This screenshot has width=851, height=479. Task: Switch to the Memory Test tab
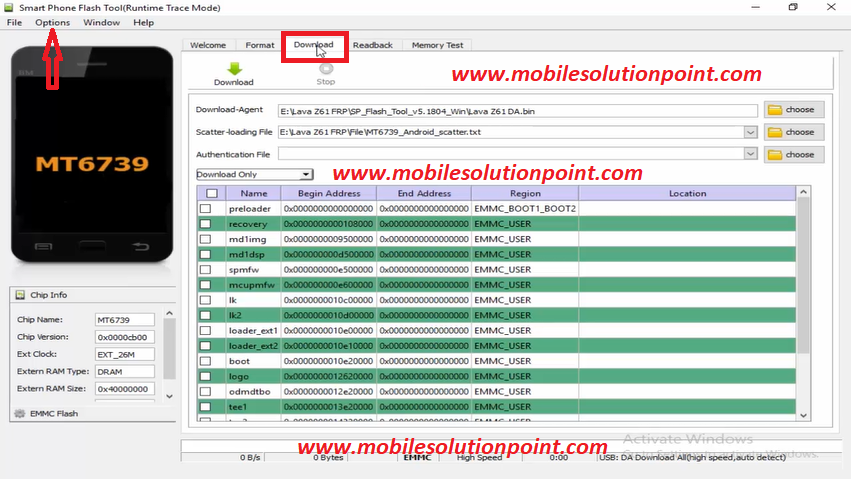click(x=437, y=45)
